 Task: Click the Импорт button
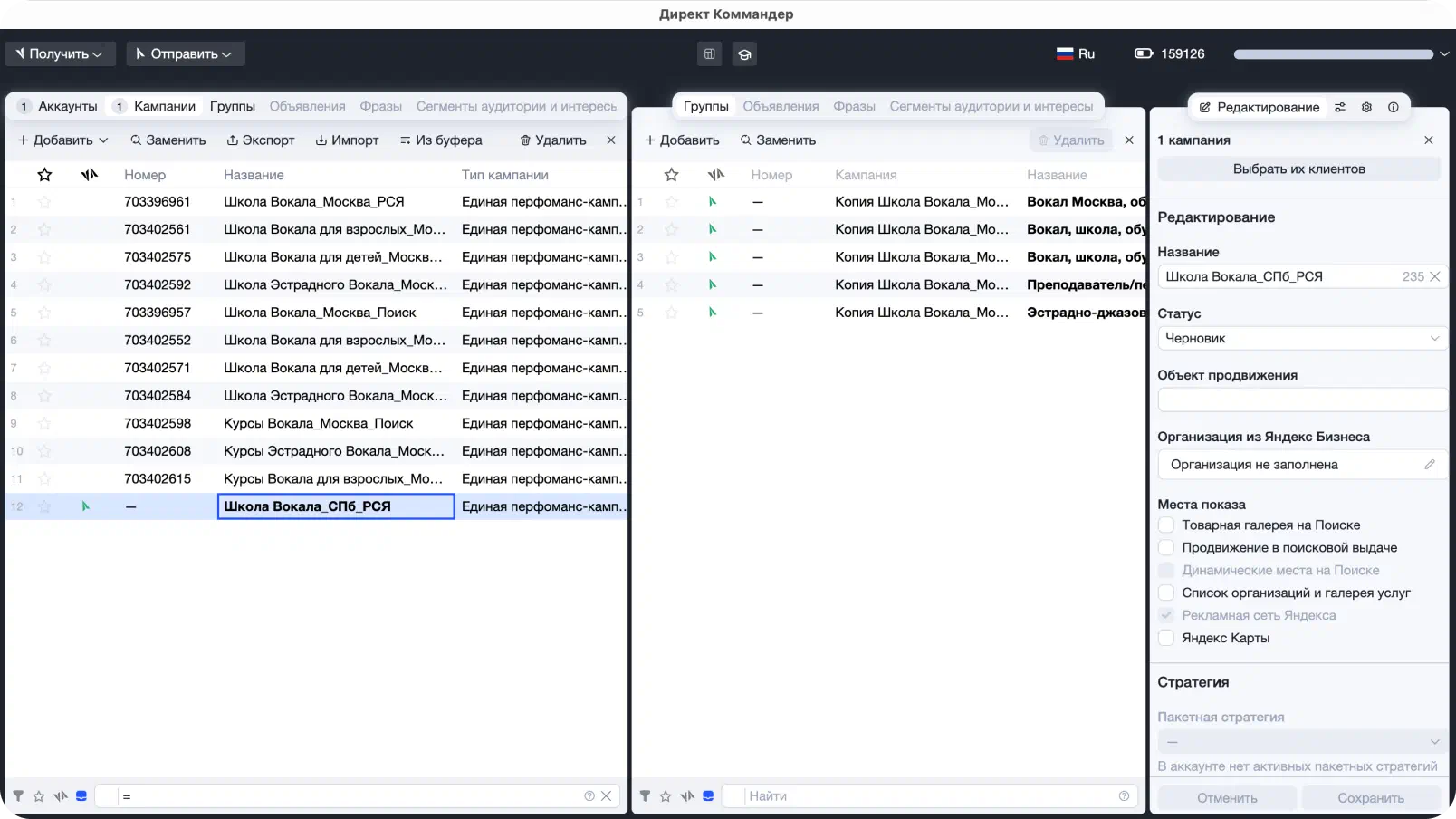[347, 140]
